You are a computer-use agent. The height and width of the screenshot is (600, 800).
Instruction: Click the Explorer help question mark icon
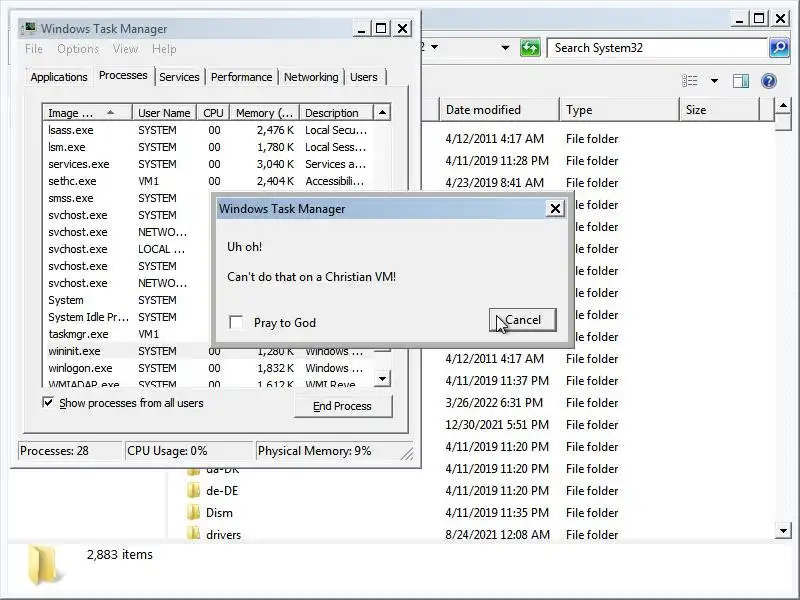[768, 81]
